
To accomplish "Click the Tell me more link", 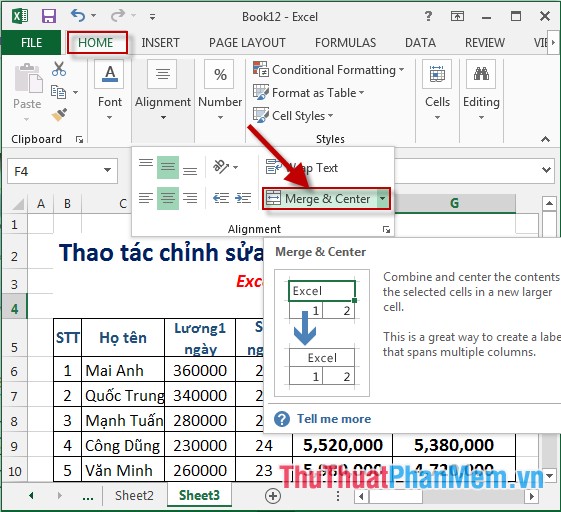I will click(334, 419).
